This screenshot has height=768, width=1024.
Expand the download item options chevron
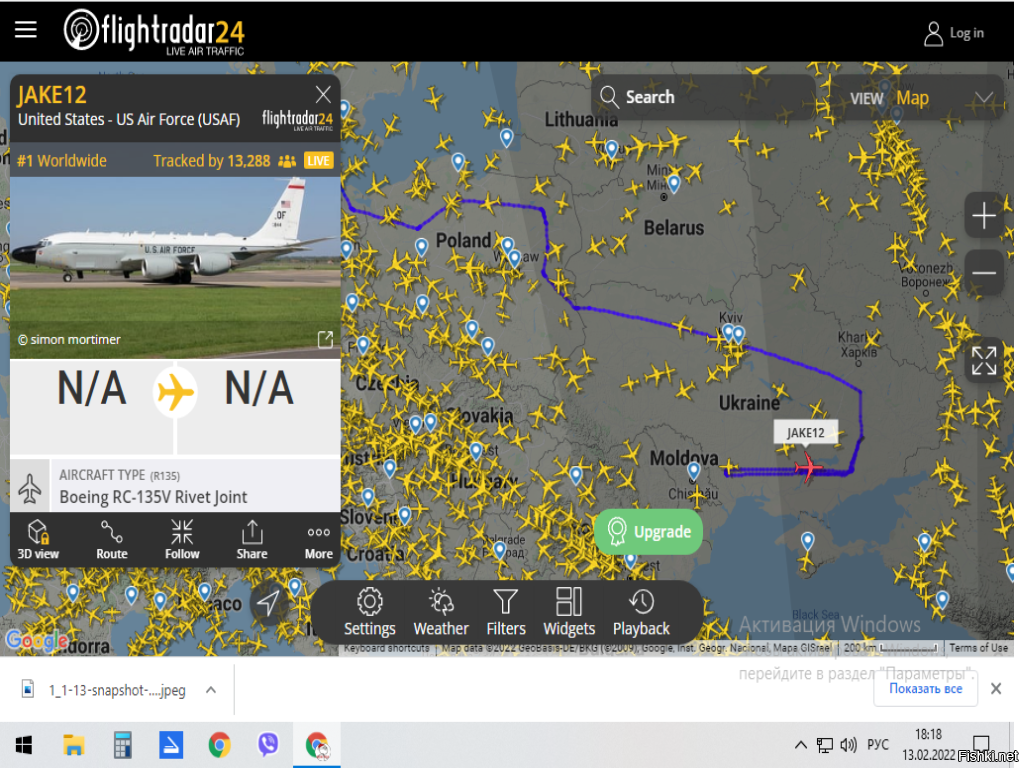tap(211, 690)
